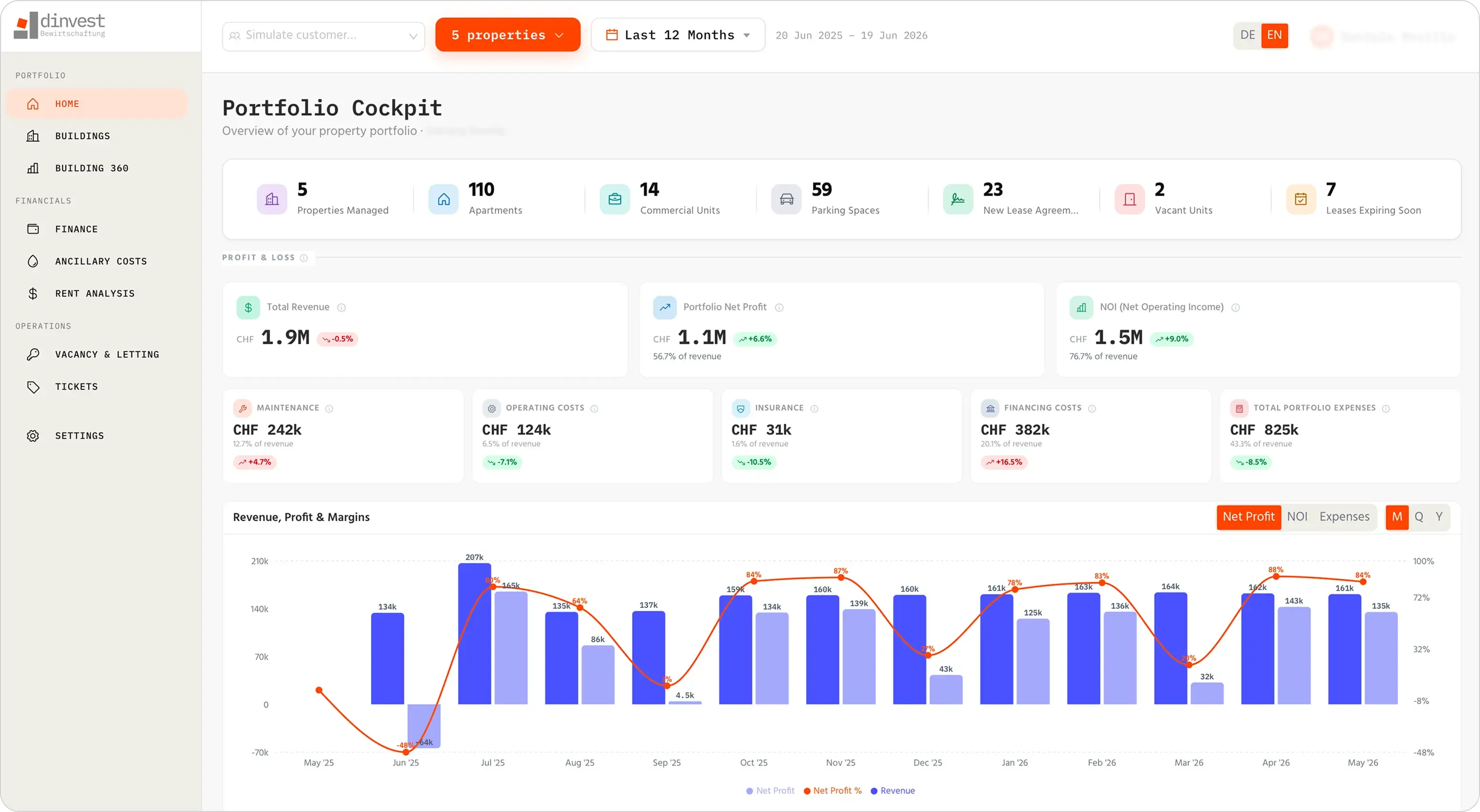Switch language to DE
This screenshot has width=1480, height=812.
pyautogui.click(x=1247, y=35)
